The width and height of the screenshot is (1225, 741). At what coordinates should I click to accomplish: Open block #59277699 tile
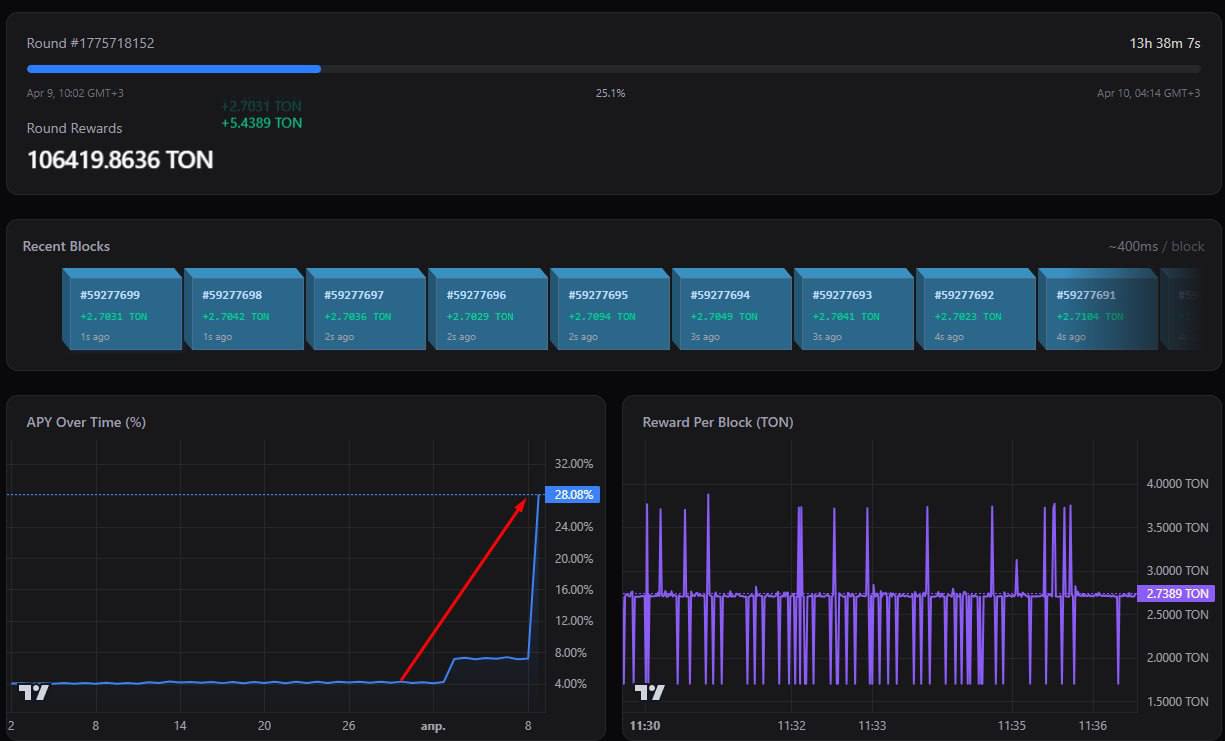point(121,313)
